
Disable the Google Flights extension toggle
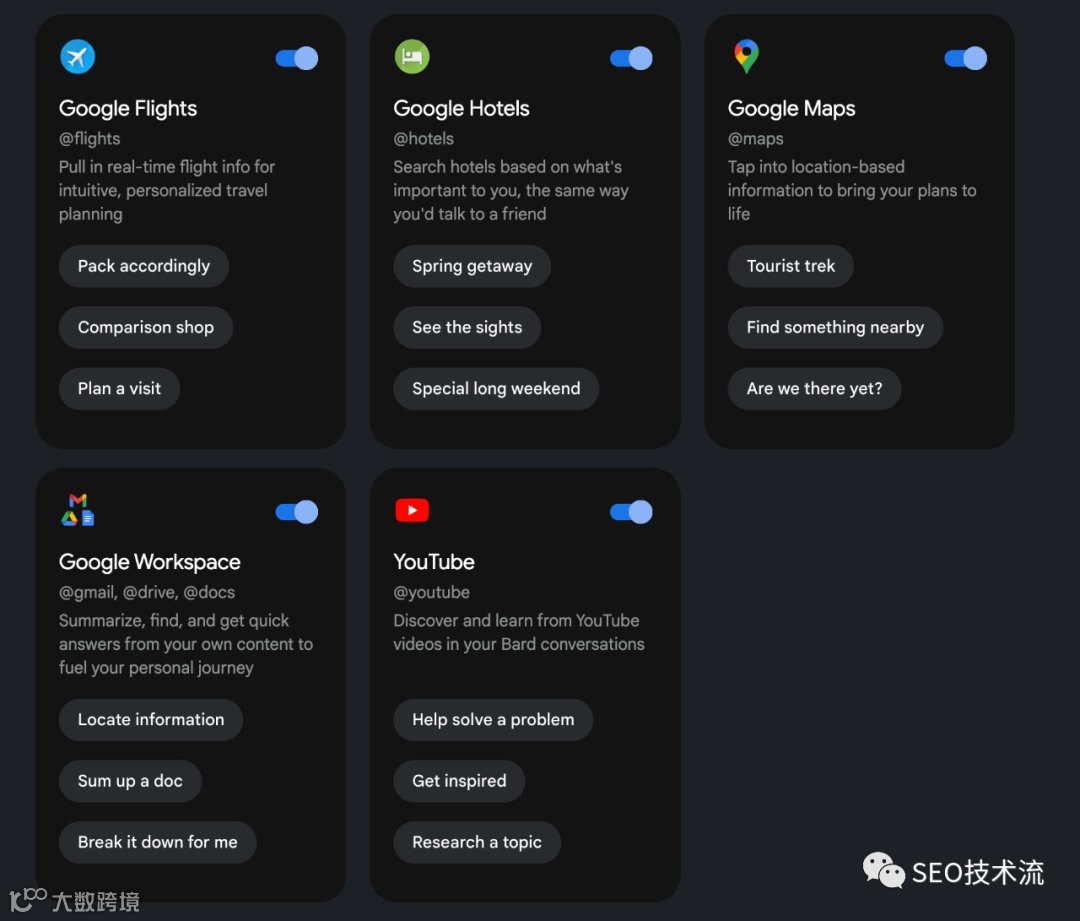297,58
